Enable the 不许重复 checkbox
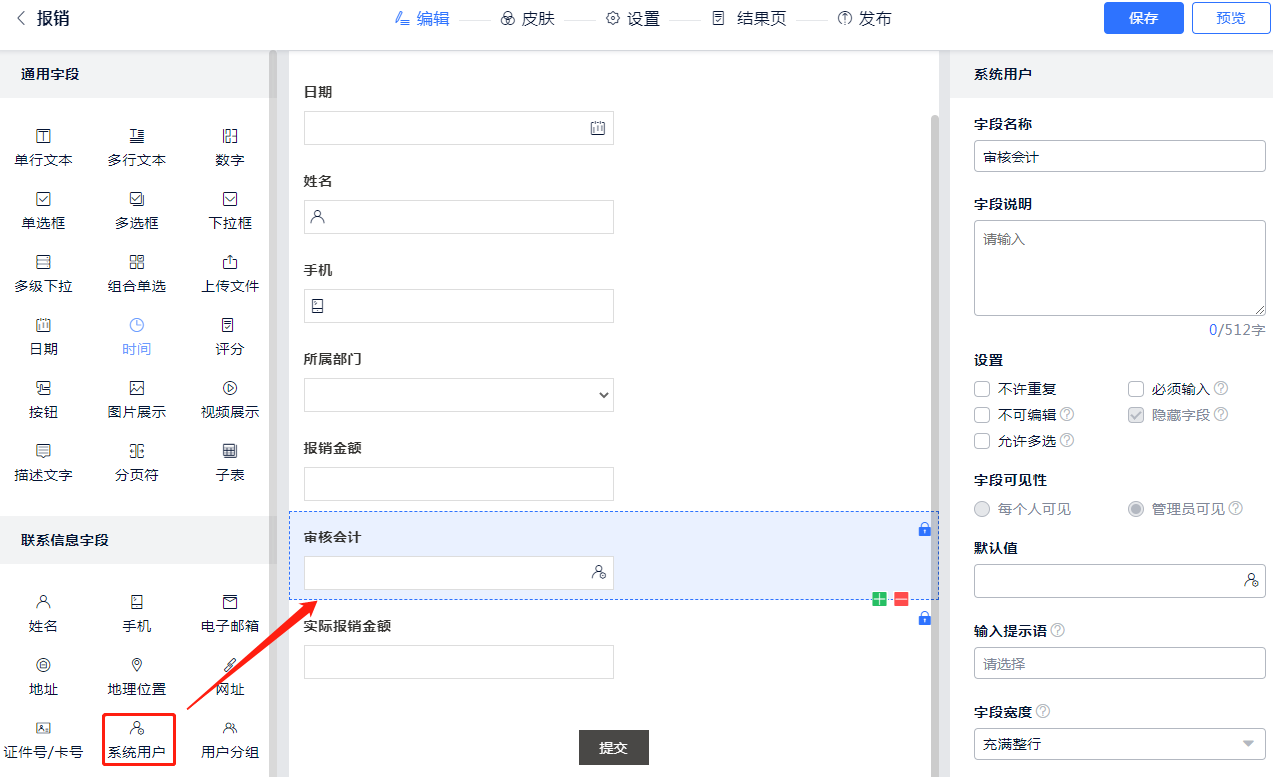1273x777 pixels. tap(982, 389)
